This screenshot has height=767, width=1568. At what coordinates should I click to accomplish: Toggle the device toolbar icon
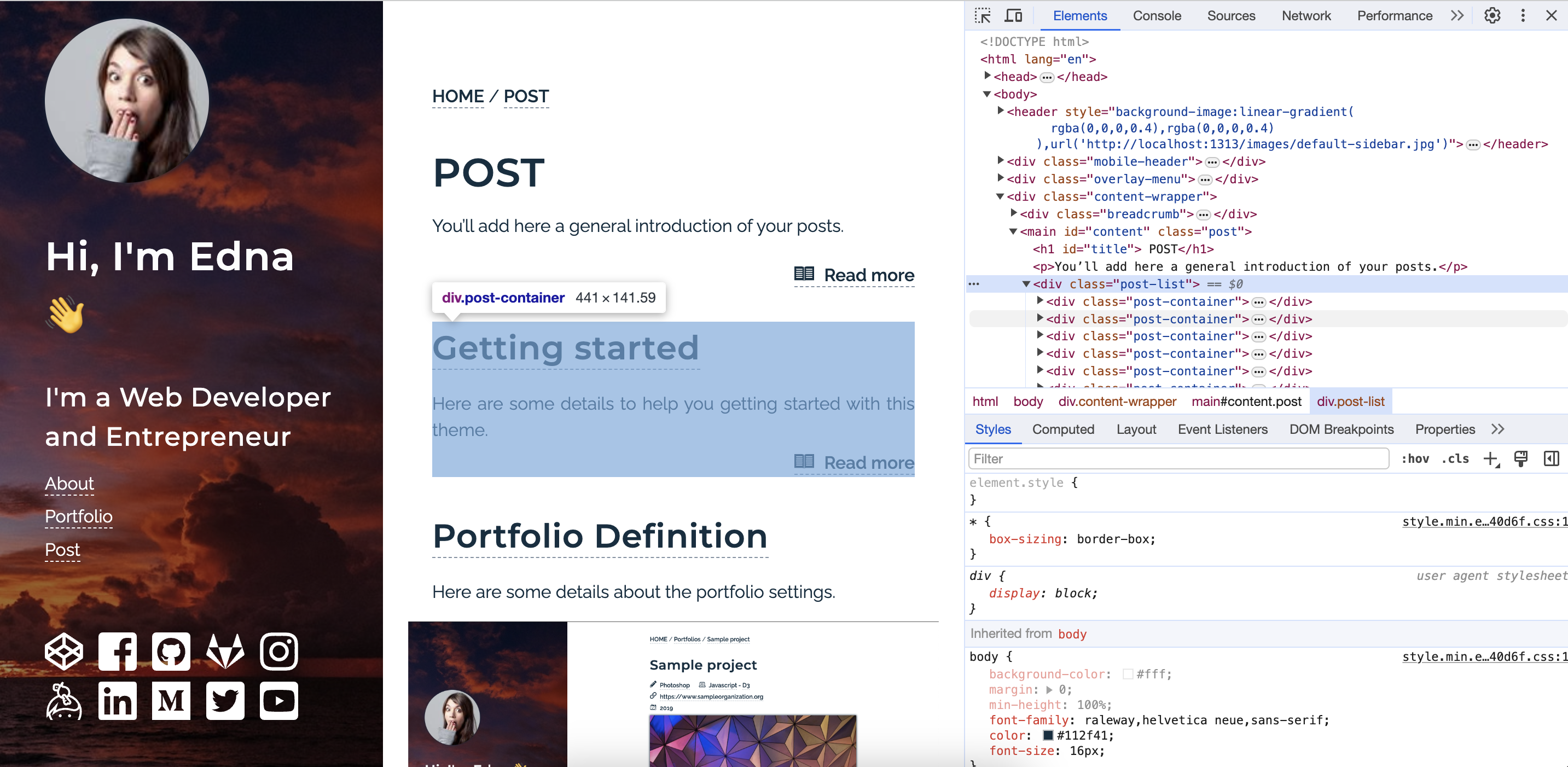coord(1013,16)
